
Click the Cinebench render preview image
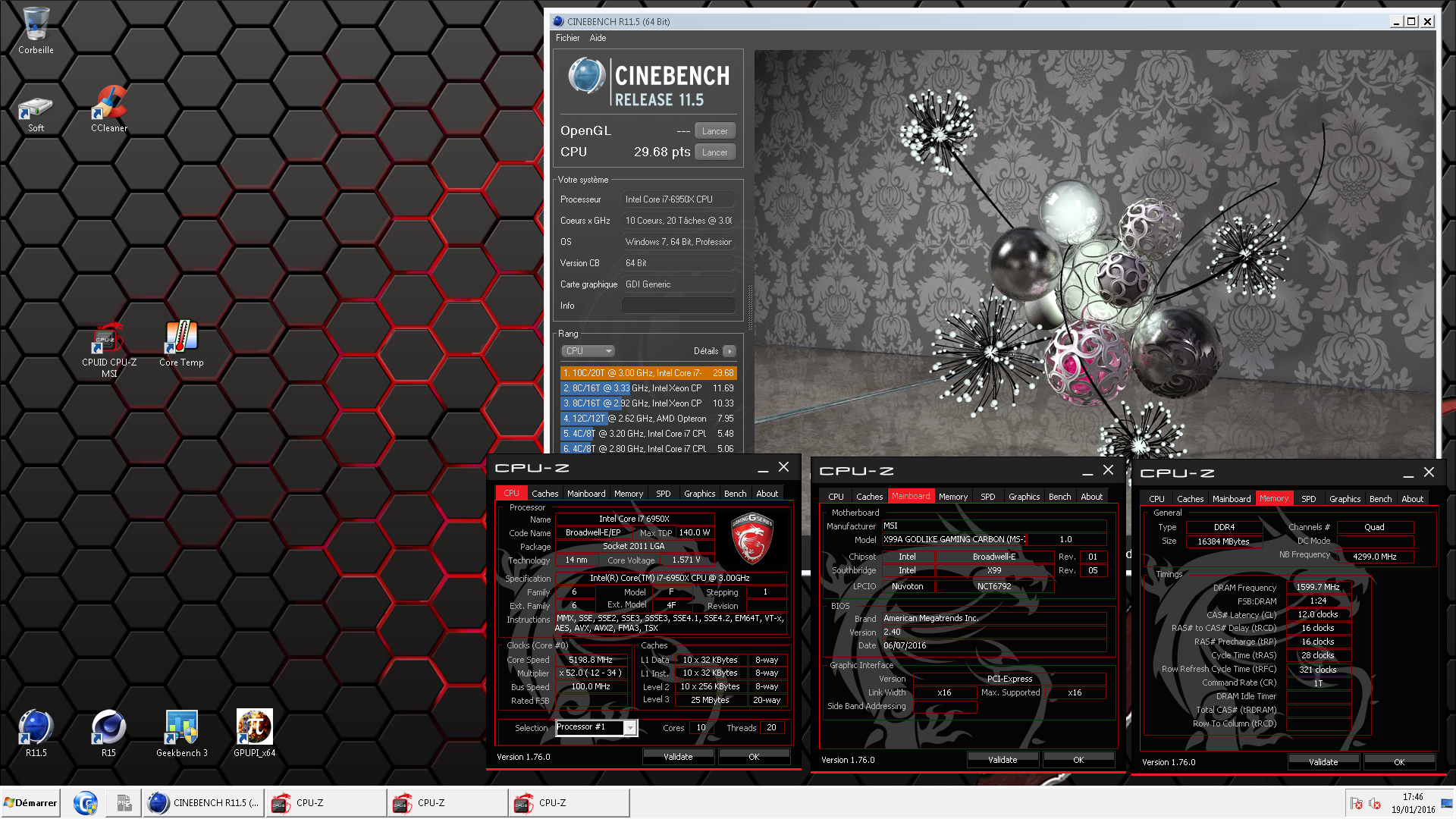pyautogui.click(x=1094, y=254)
